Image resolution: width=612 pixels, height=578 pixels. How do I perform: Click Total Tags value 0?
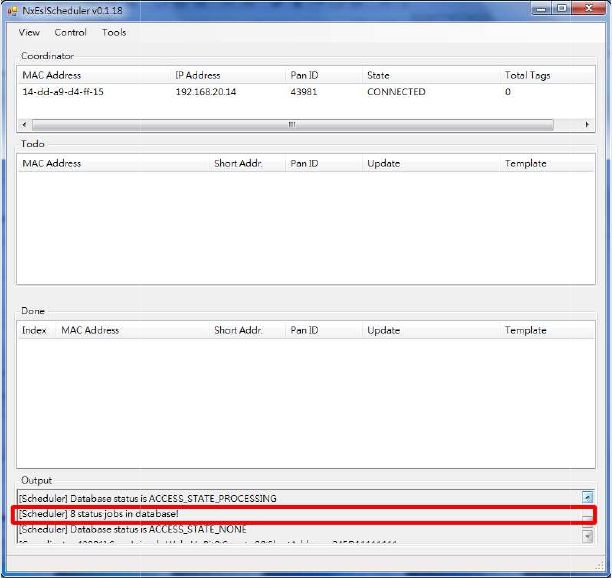tap(507, 92)
